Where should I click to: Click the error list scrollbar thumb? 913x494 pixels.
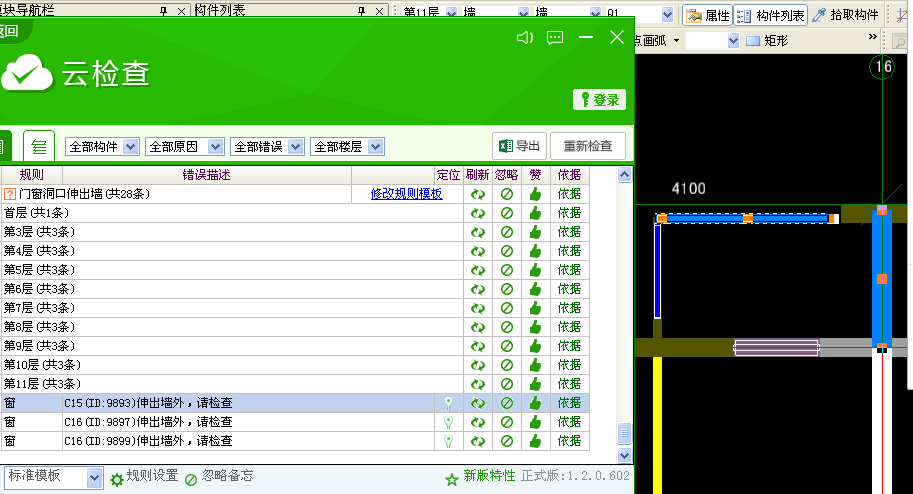(x=624, y=433)
